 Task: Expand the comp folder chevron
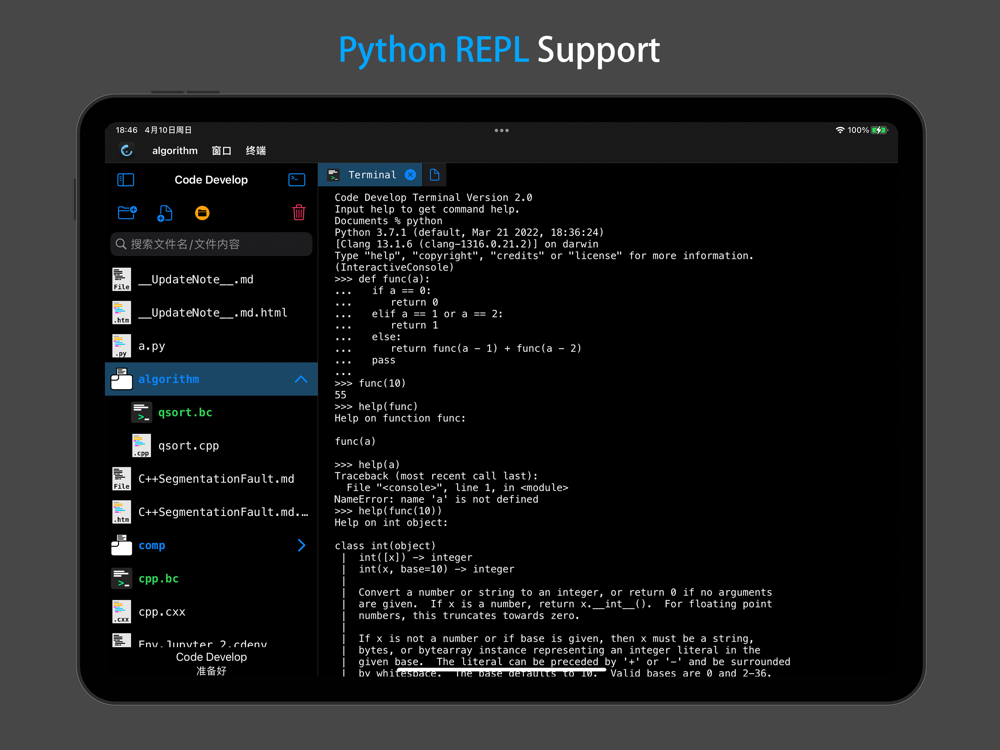302,545
